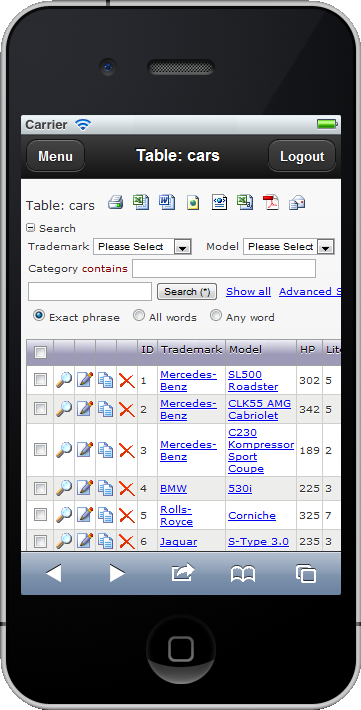This screenshot has width=361, height=710.
Task: View record 2 CLK55 AMG Cabriolet
Action: click(x=64, y=409)
